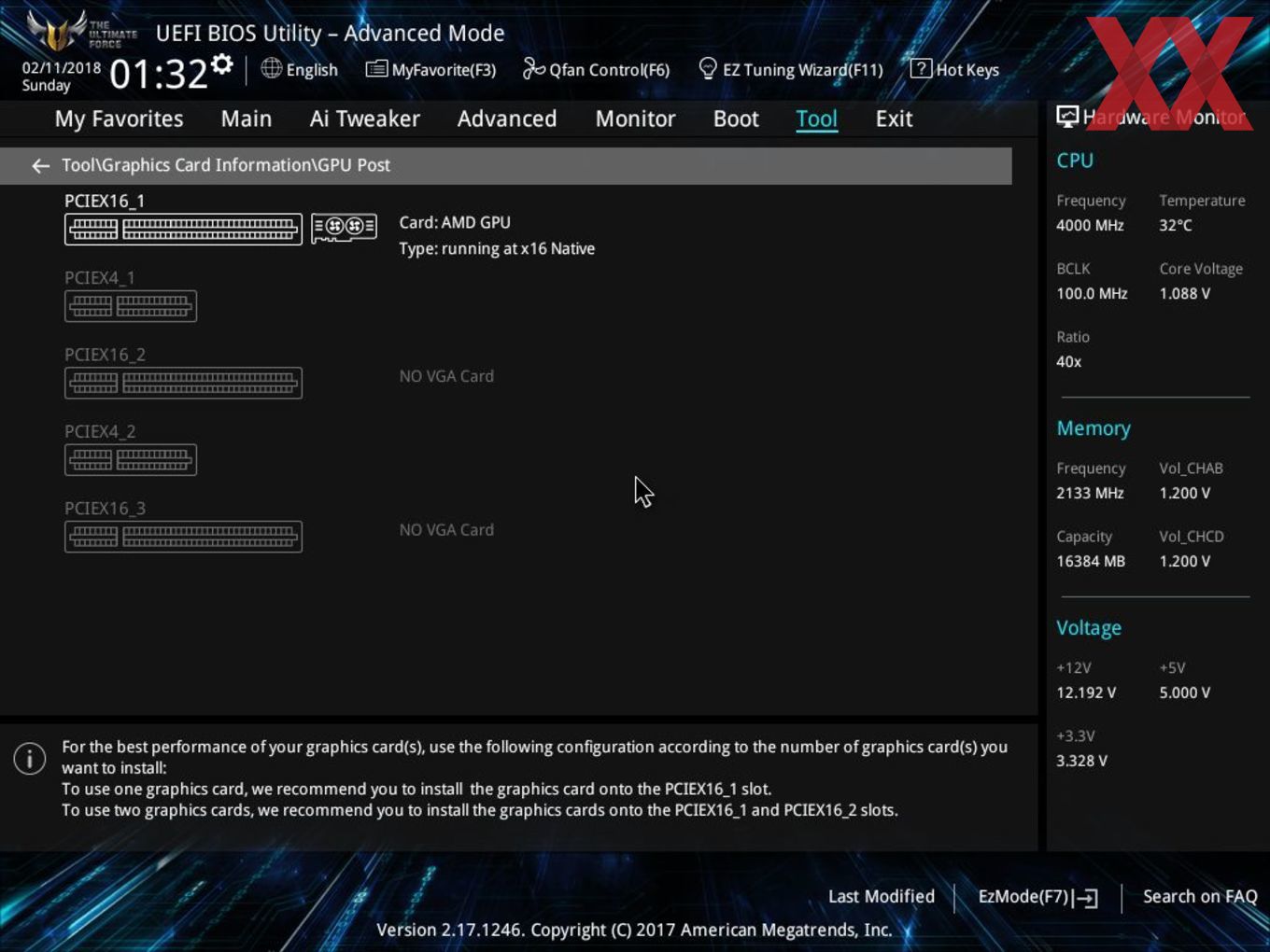Viewport: 1270px width, 952px height.
Task: Click the PCIEX16_1 label
Action: [x=105, y=201]
